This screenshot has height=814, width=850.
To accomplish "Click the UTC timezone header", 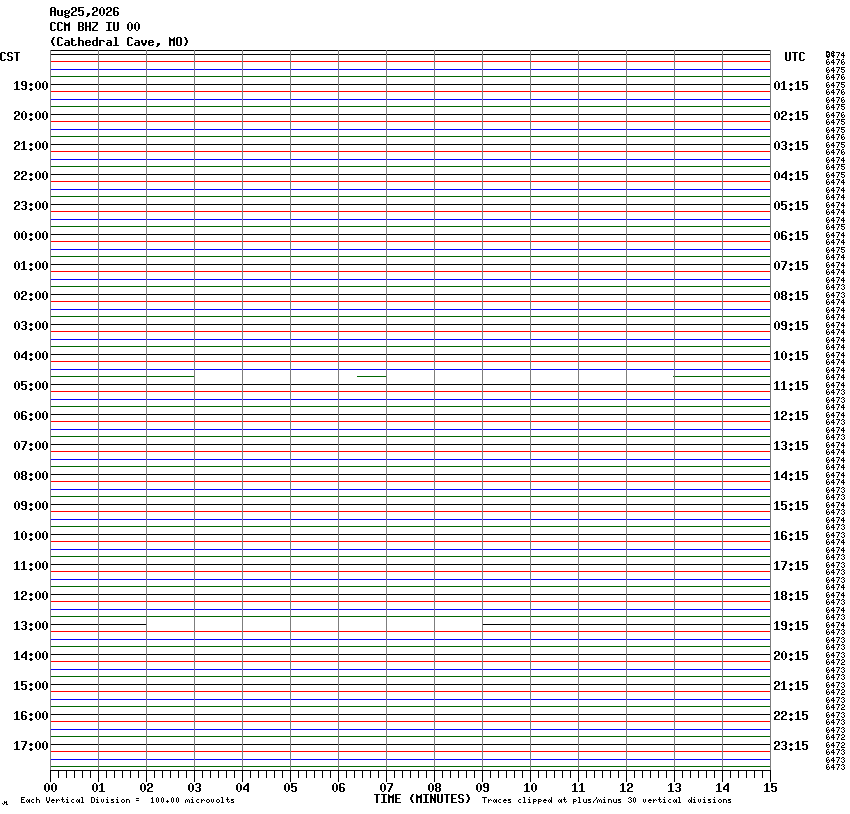I will (795, 57).
